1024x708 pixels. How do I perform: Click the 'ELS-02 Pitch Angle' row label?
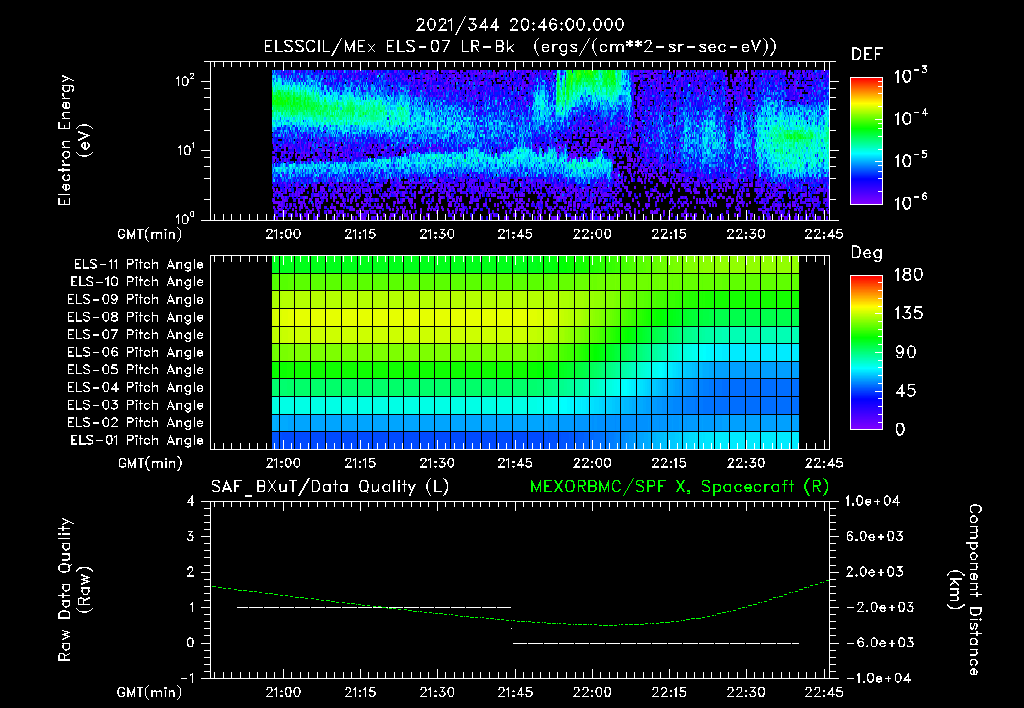136,423
